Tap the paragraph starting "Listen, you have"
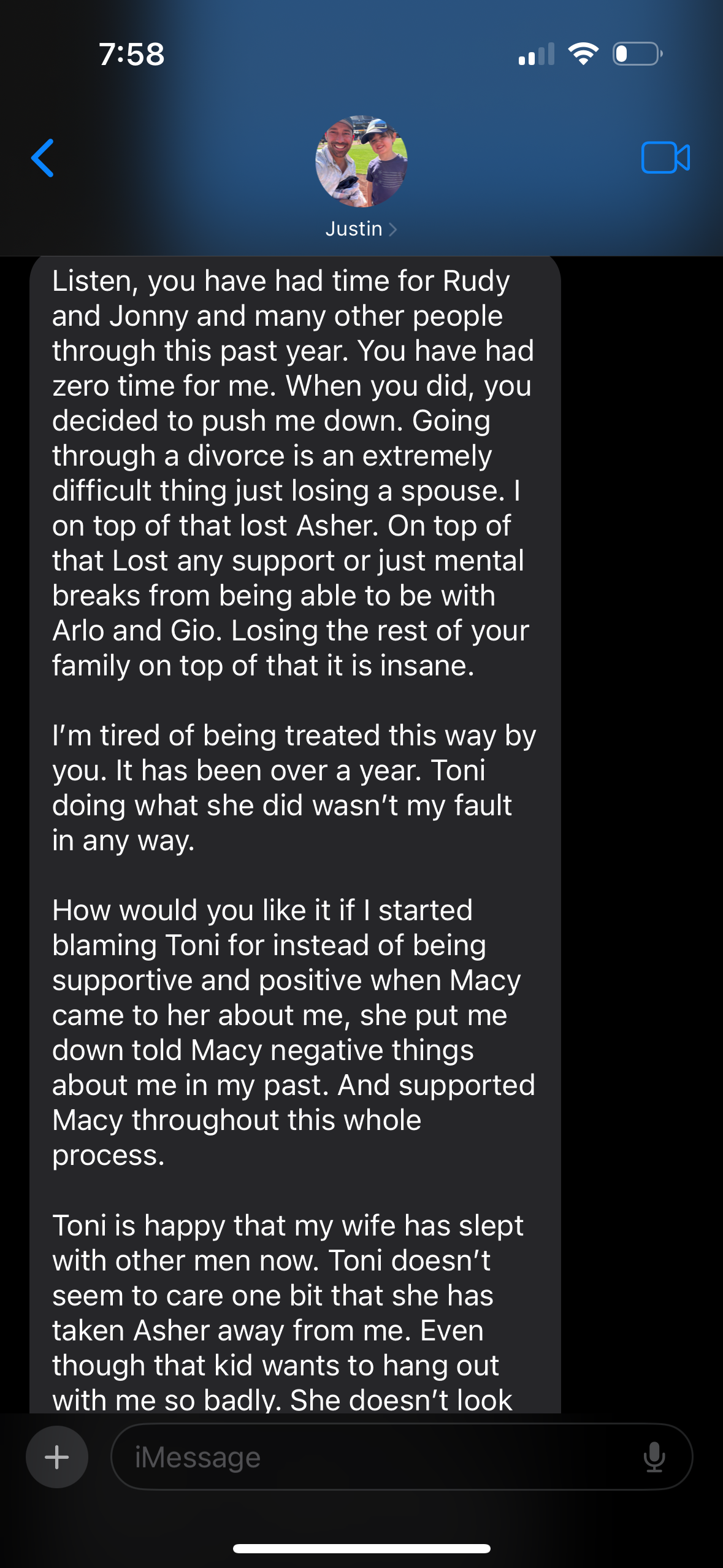Screen dimensions: 723x1568 (293, 473)
